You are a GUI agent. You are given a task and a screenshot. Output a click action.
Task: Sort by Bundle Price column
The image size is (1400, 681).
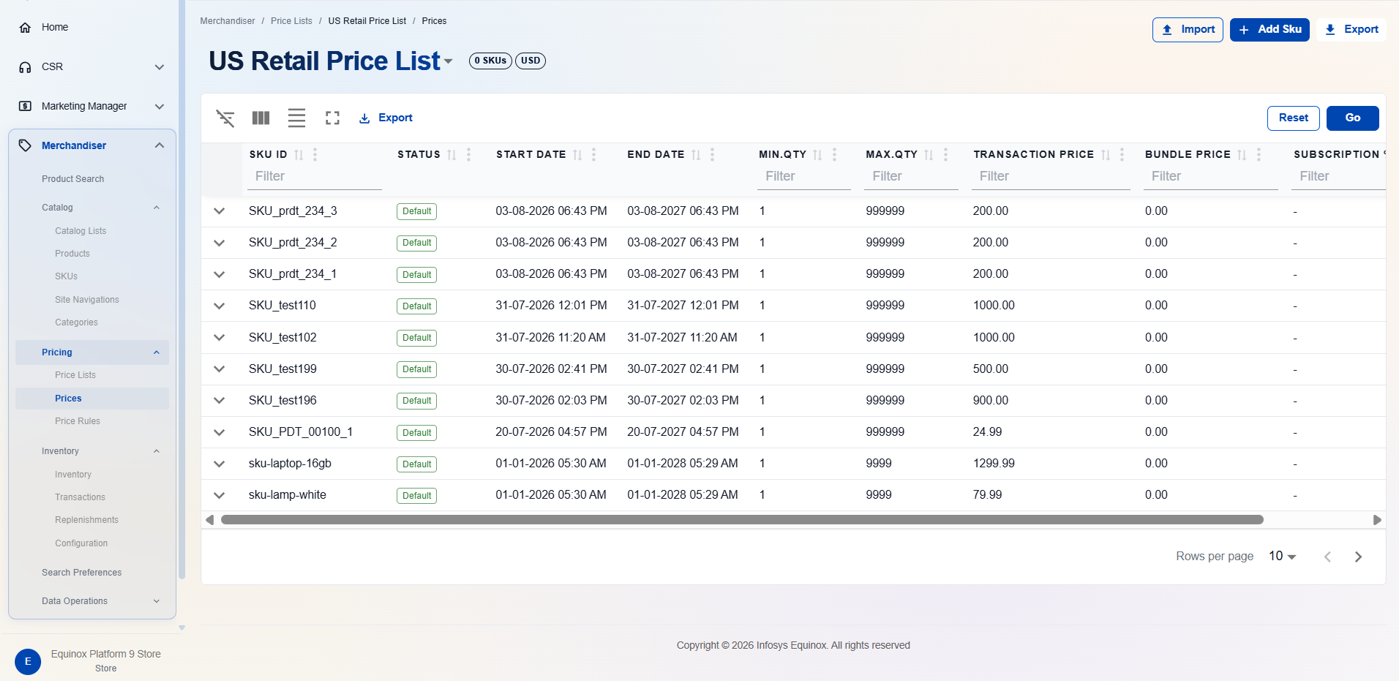click(x=1242, y=155)
